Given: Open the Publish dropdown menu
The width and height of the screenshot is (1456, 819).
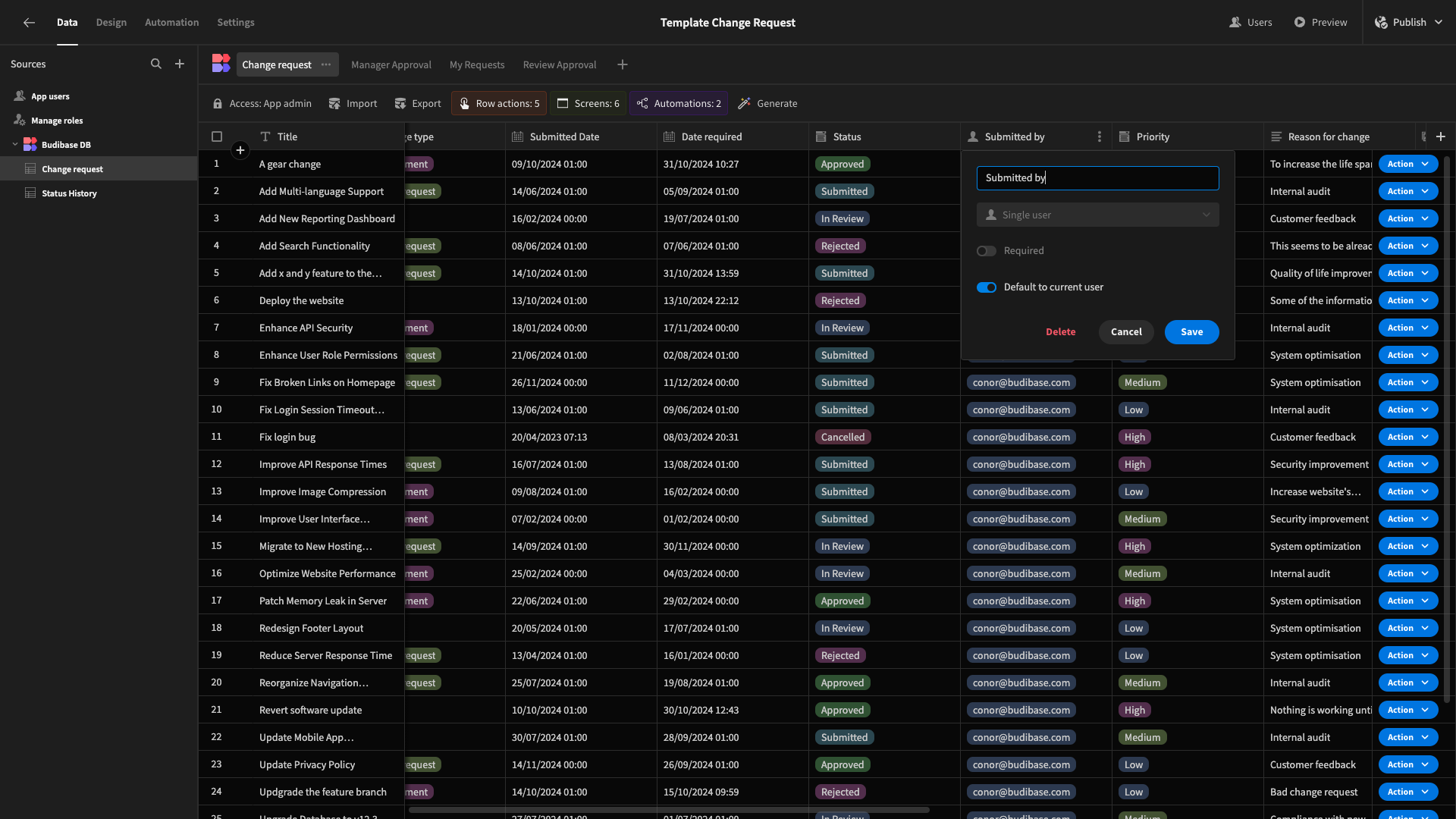Looking at the screenshot, I should [x=1409, y=23].
